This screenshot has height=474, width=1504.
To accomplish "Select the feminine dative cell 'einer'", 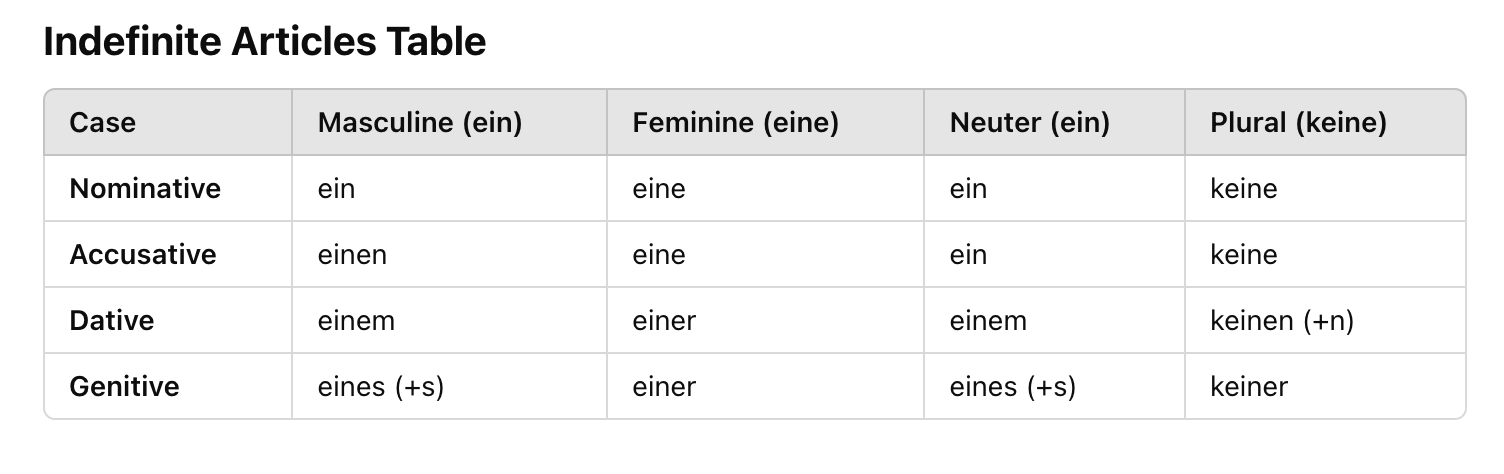I will click(664, 320).
